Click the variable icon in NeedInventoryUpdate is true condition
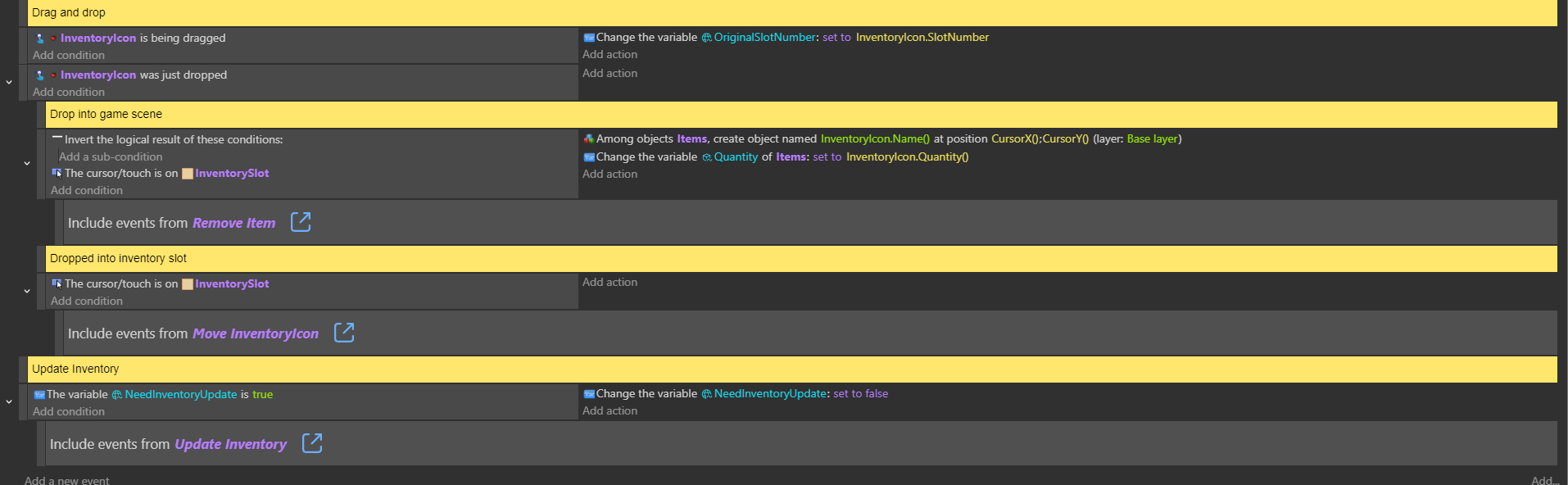Image resolution: width=1568 pixels, height=485 pixels. pyautogui.click(x=39, y=395)
